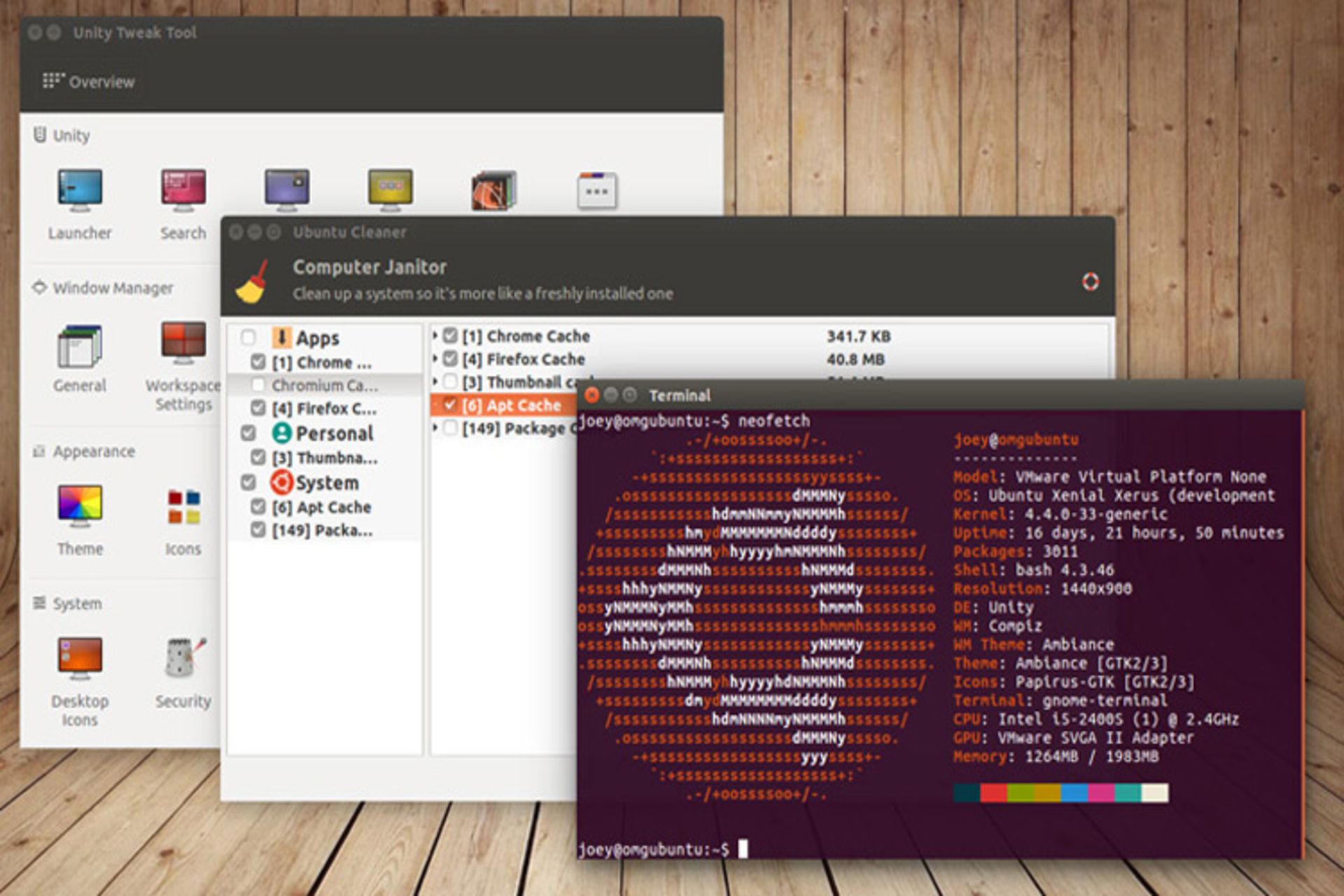Expand the [3] Thumbnail cache row
The width and height of the screenshot is (1344, 896).
435,381
